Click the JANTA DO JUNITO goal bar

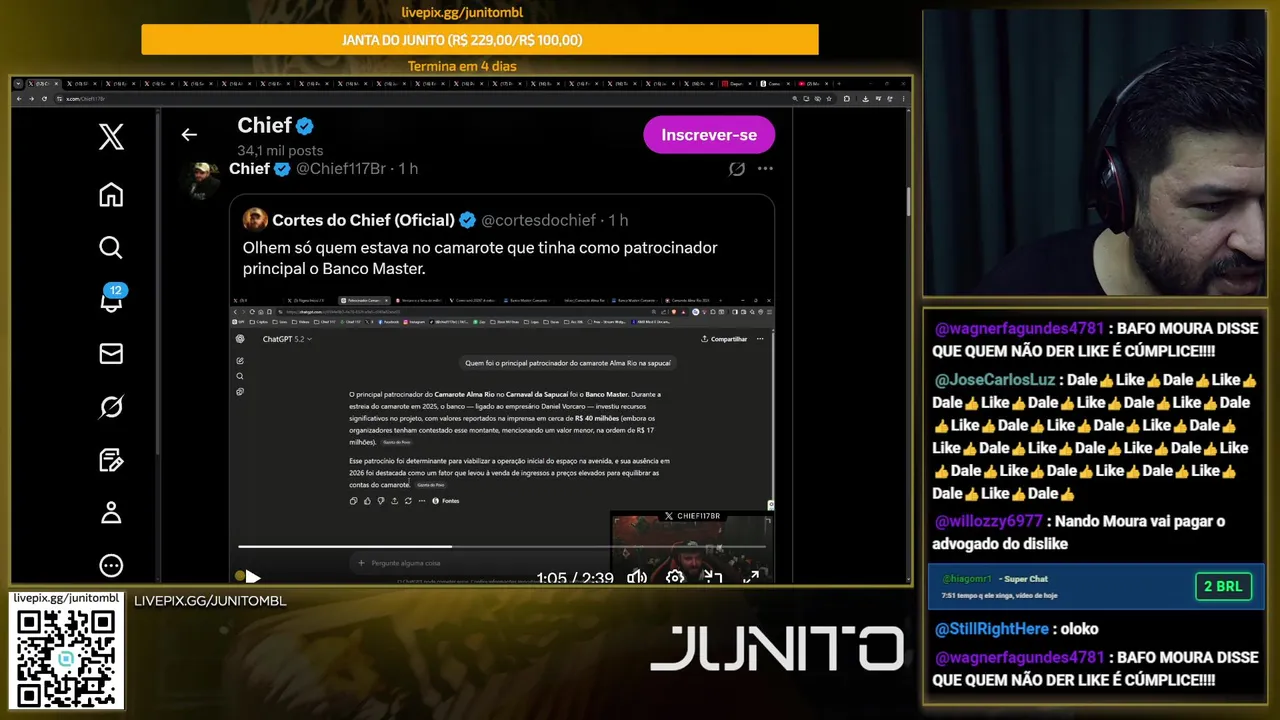tap(480, 40)
